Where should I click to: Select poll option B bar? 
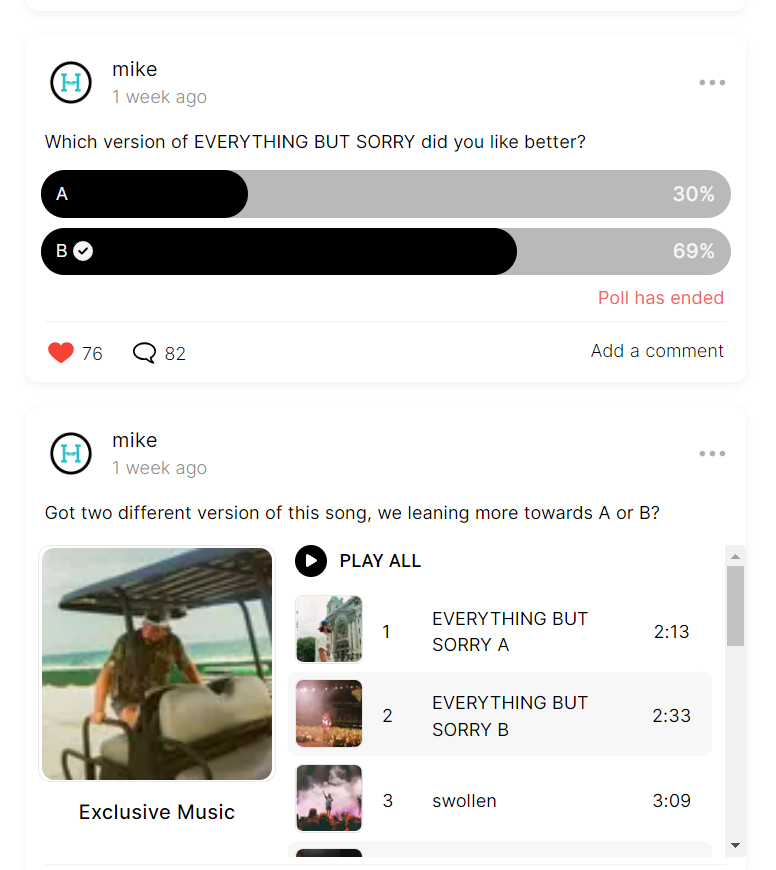pos(386,251)
